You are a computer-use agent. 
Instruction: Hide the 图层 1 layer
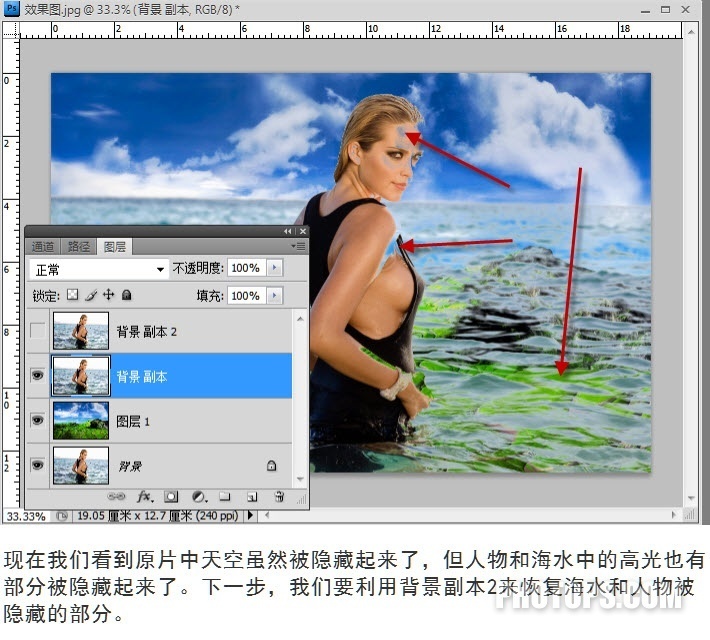(38, 420)
